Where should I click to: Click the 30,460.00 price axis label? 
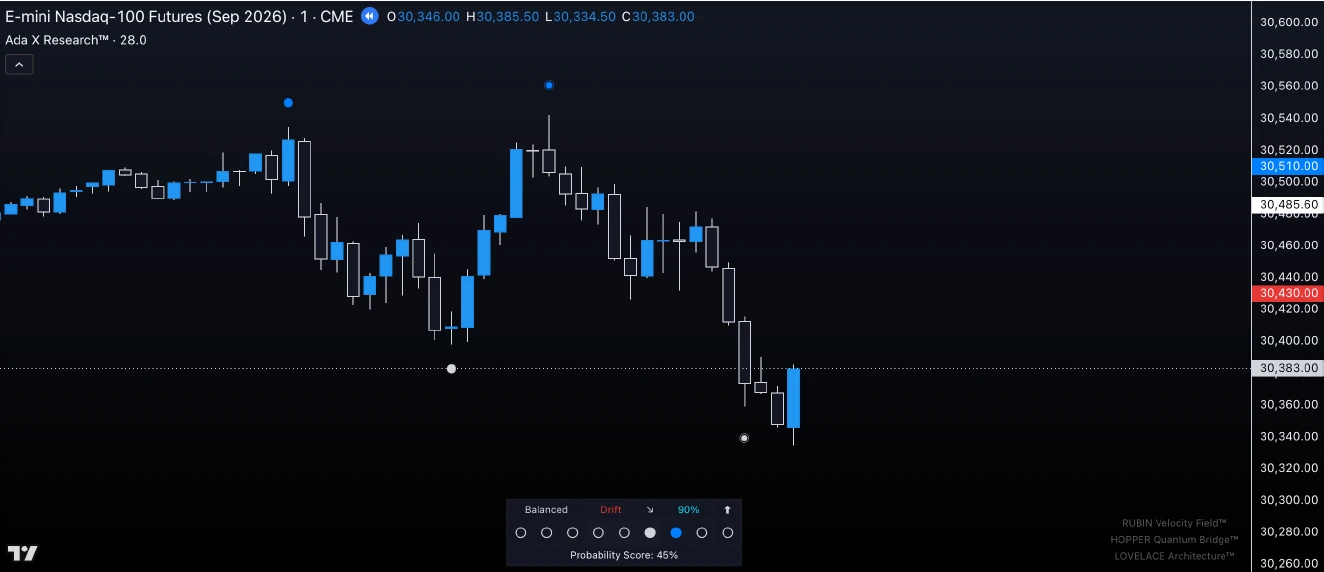(1287, 245)
